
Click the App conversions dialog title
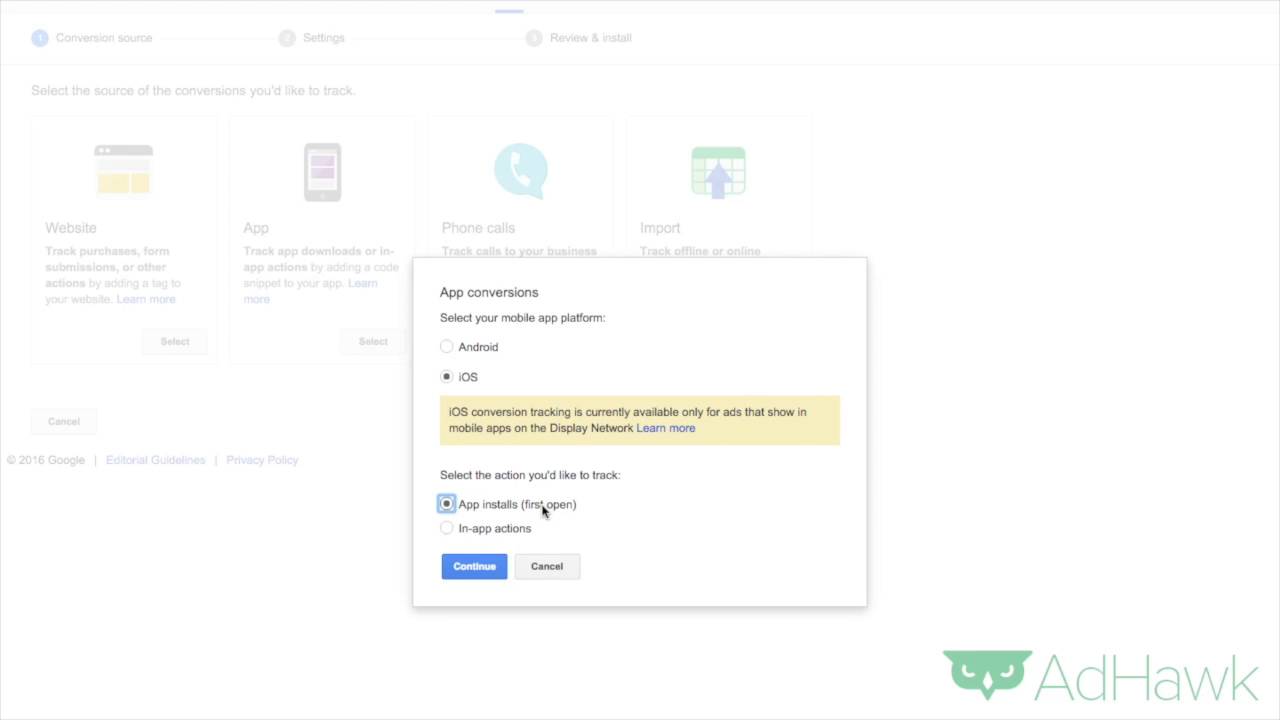coord(489,292)
